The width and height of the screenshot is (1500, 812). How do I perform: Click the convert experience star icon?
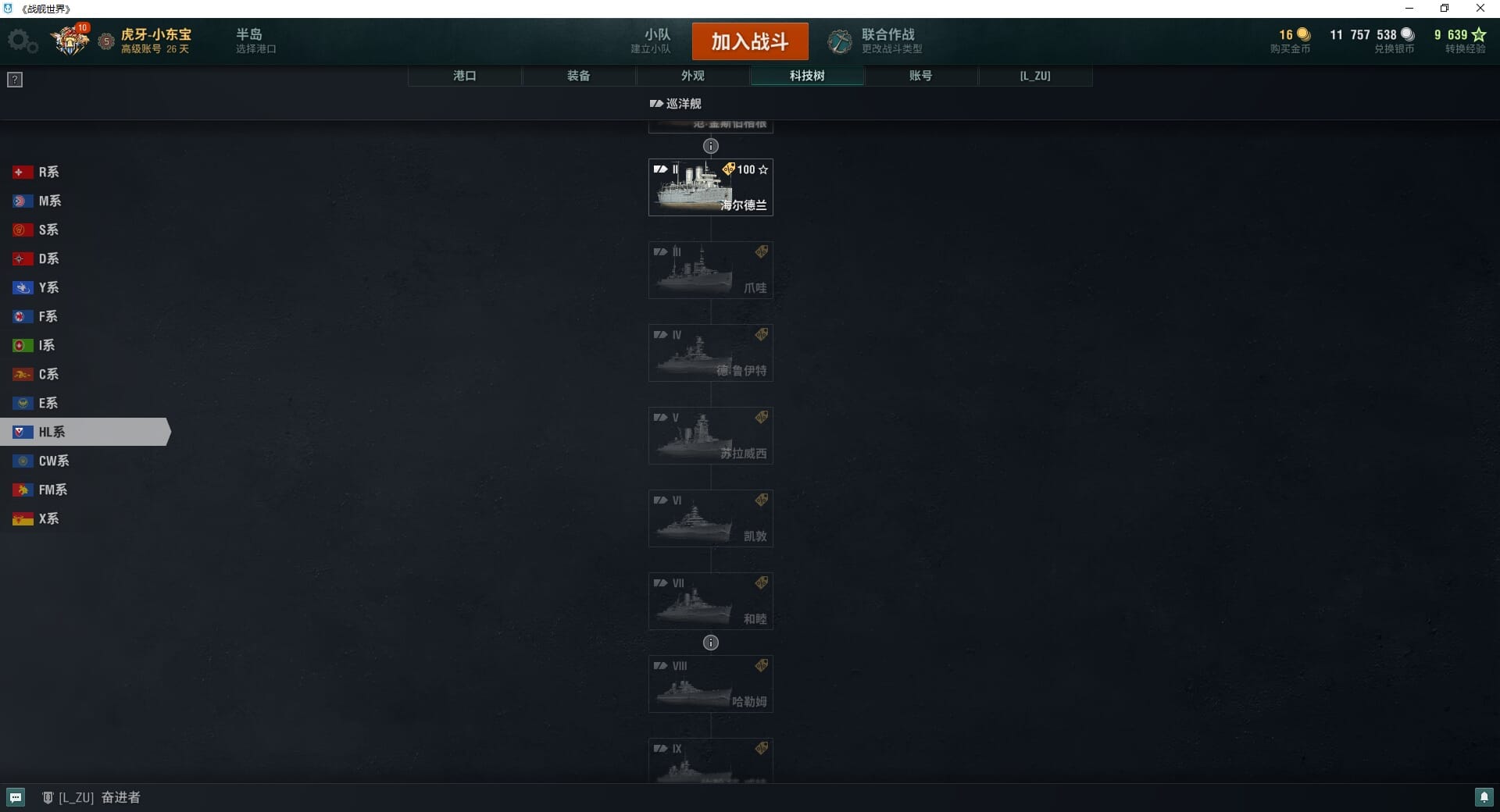(1478, 34)
